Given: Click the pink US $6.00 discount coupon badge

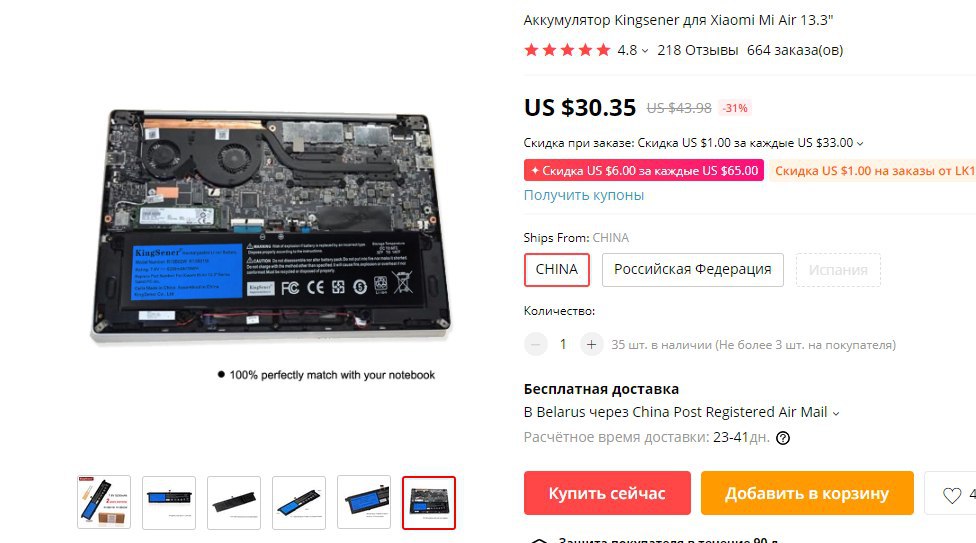Looking at the screenshot, I should 644,171.
